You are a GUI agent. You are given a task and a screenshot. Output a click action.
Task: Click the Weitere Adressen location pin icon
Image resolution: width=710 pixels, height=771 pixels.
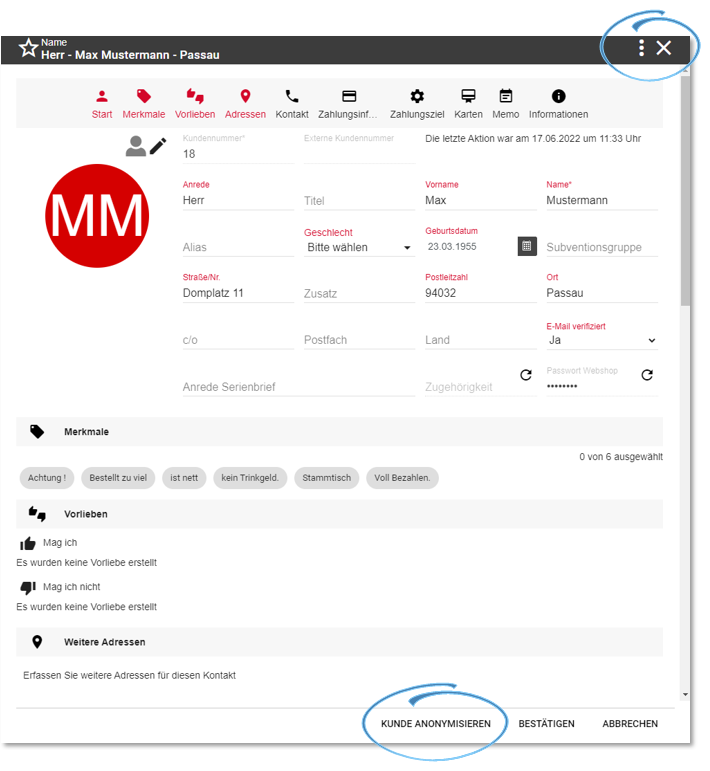pos(37,642)
